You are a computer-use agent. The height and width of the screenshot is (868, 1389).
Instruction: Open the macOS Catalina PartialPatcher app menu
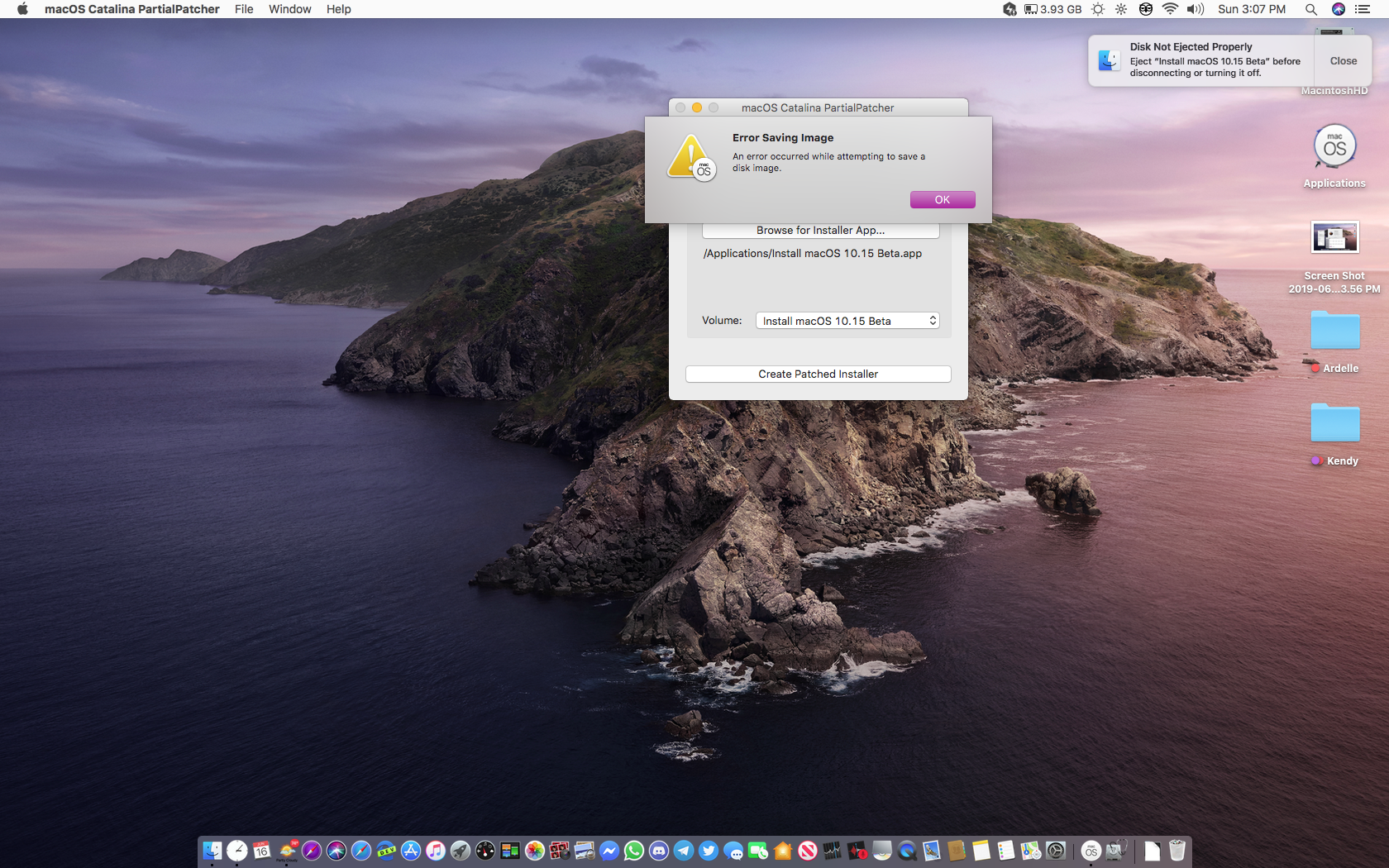tap(132, 9)
